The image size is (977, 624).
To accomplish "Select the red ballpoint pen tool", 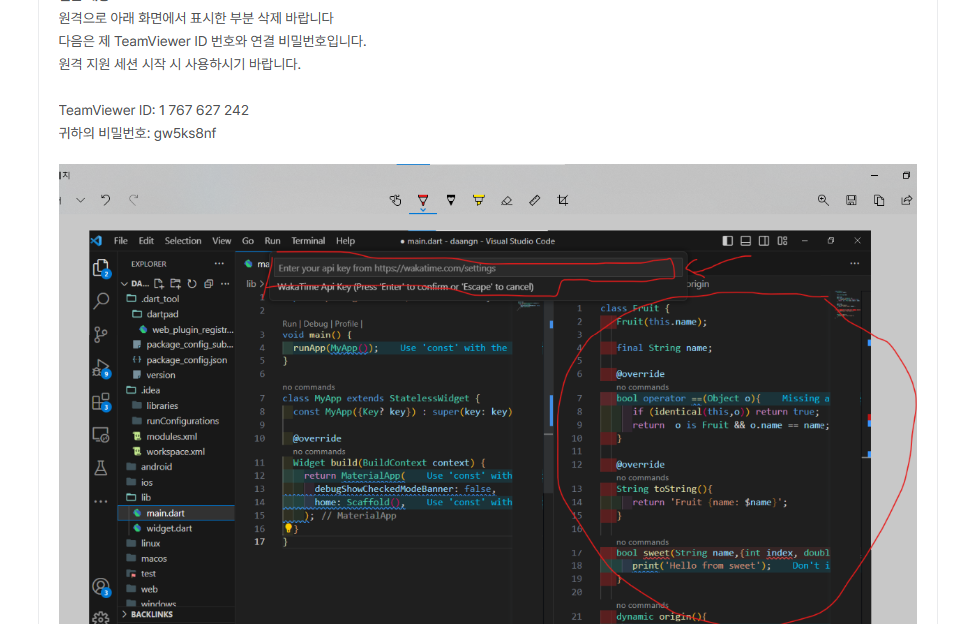I will 423,200.
